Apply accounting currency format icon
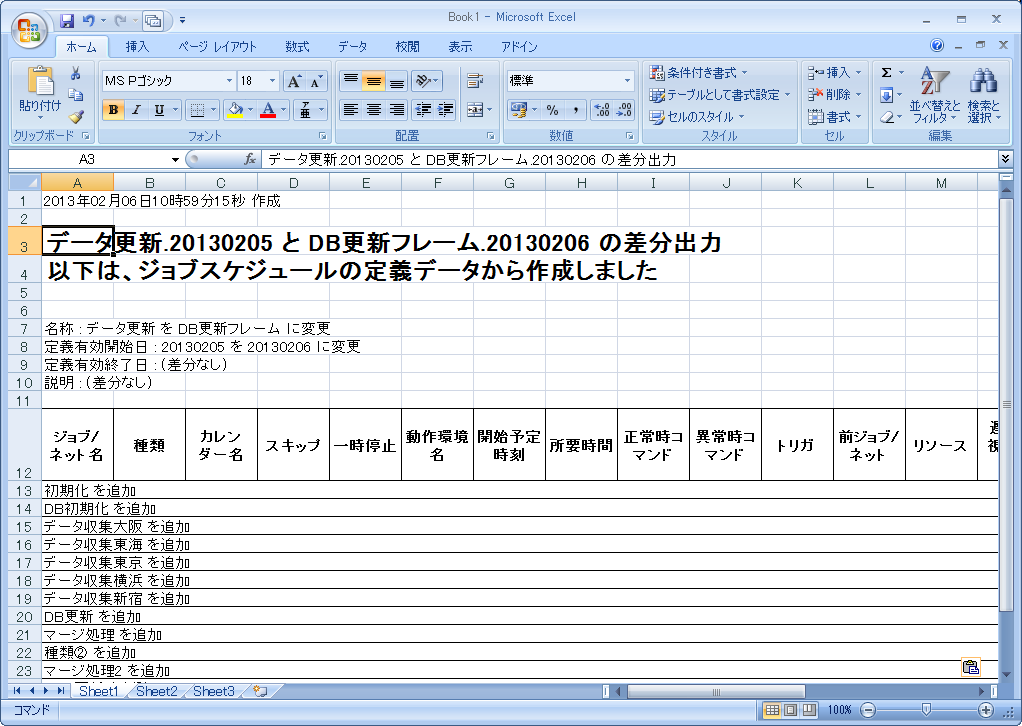This screenshot has width=1022, height=726. [518, 110]
